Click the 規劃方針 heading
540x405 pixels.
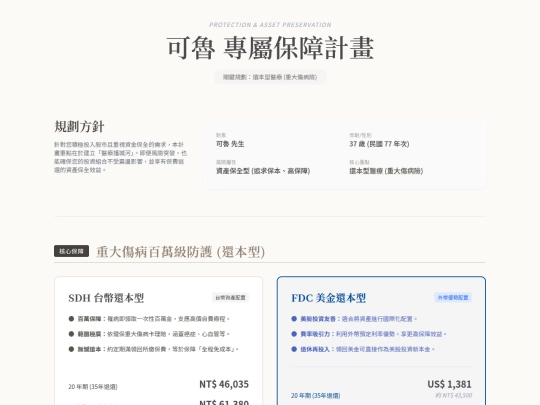coord(79,126)
